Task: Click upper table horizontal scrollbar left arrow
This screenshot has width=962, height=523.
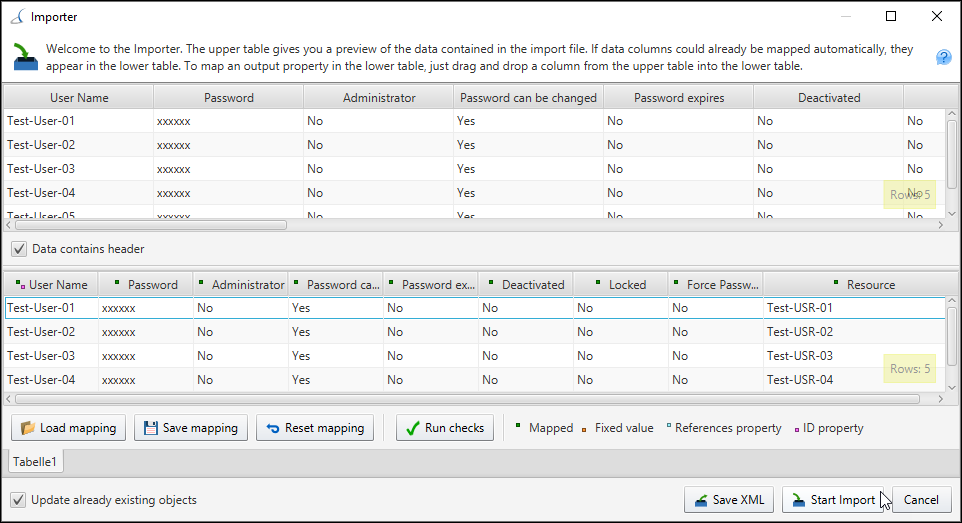Action: click(9, 225)
